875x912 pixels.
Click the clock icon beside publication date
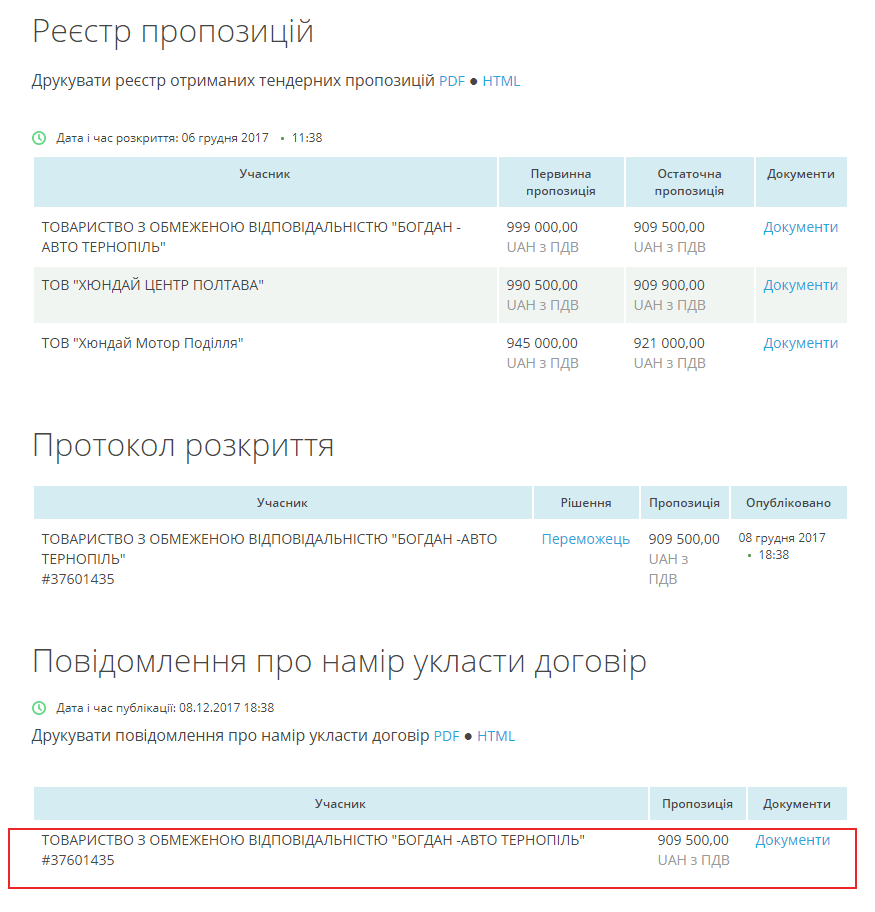tap(39, 708)
